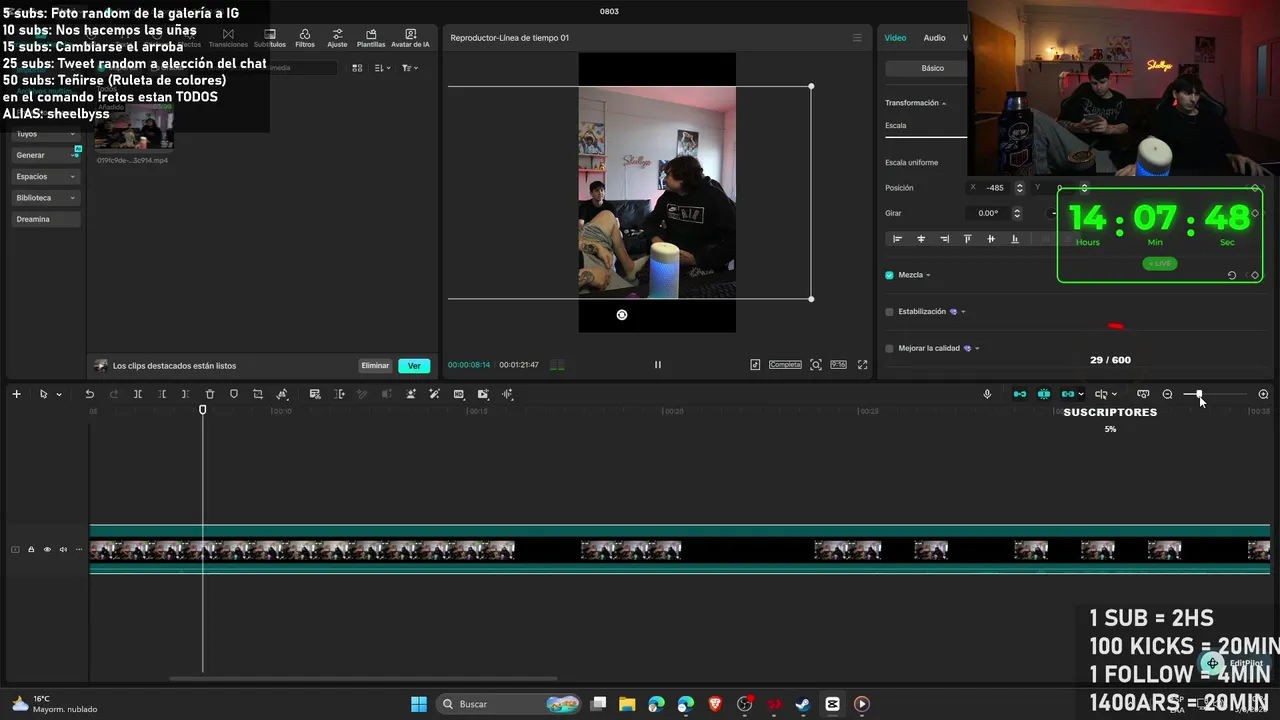Open the Avatar de IA panel
The image size is (1280, 720).
tap(410, 38)
